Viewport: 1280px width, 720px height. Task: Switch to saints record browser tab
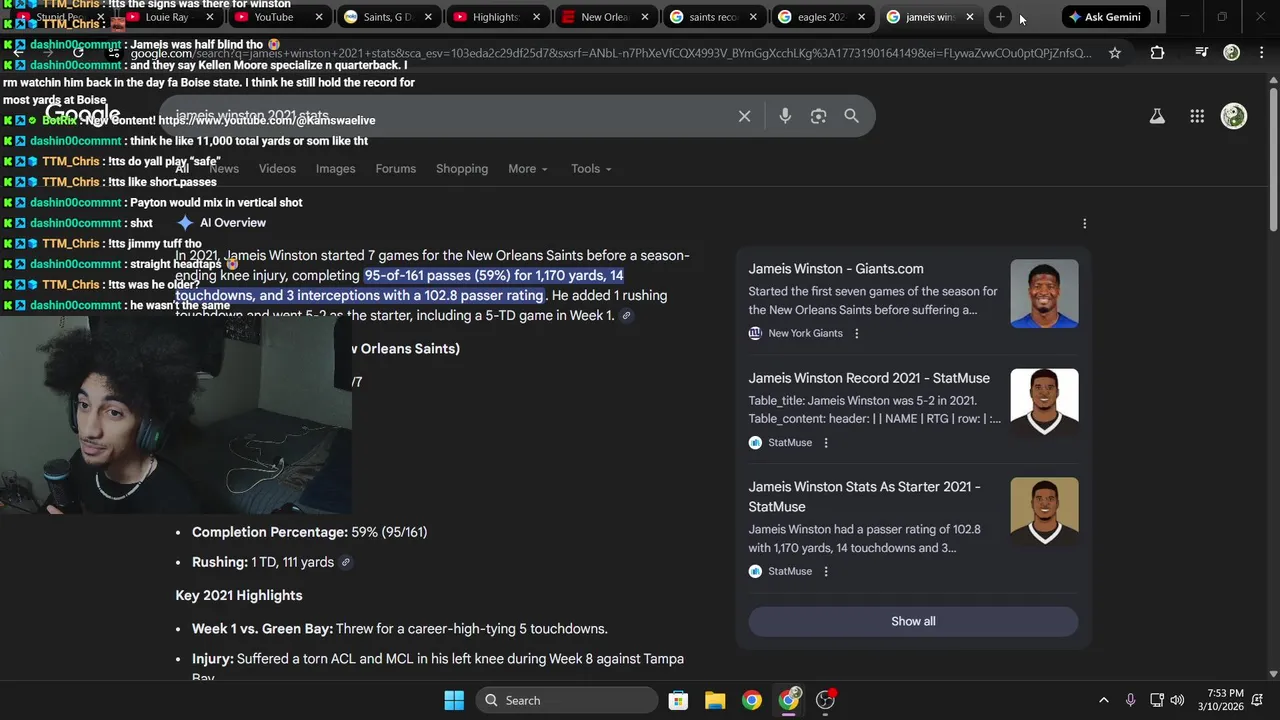(x=711, y=17)
